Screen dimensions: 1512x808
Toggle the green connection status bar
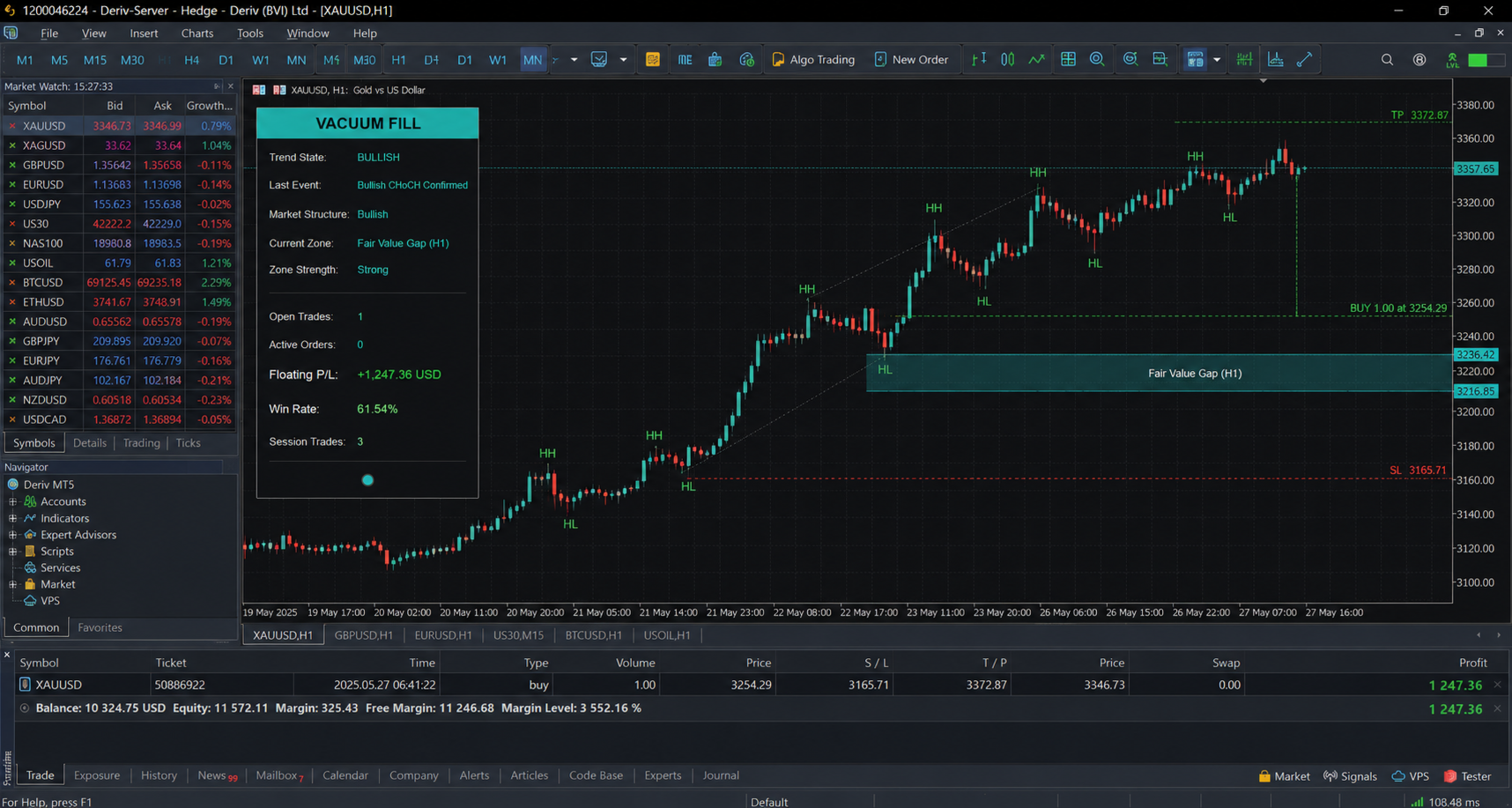click(x=1486, y=60)
